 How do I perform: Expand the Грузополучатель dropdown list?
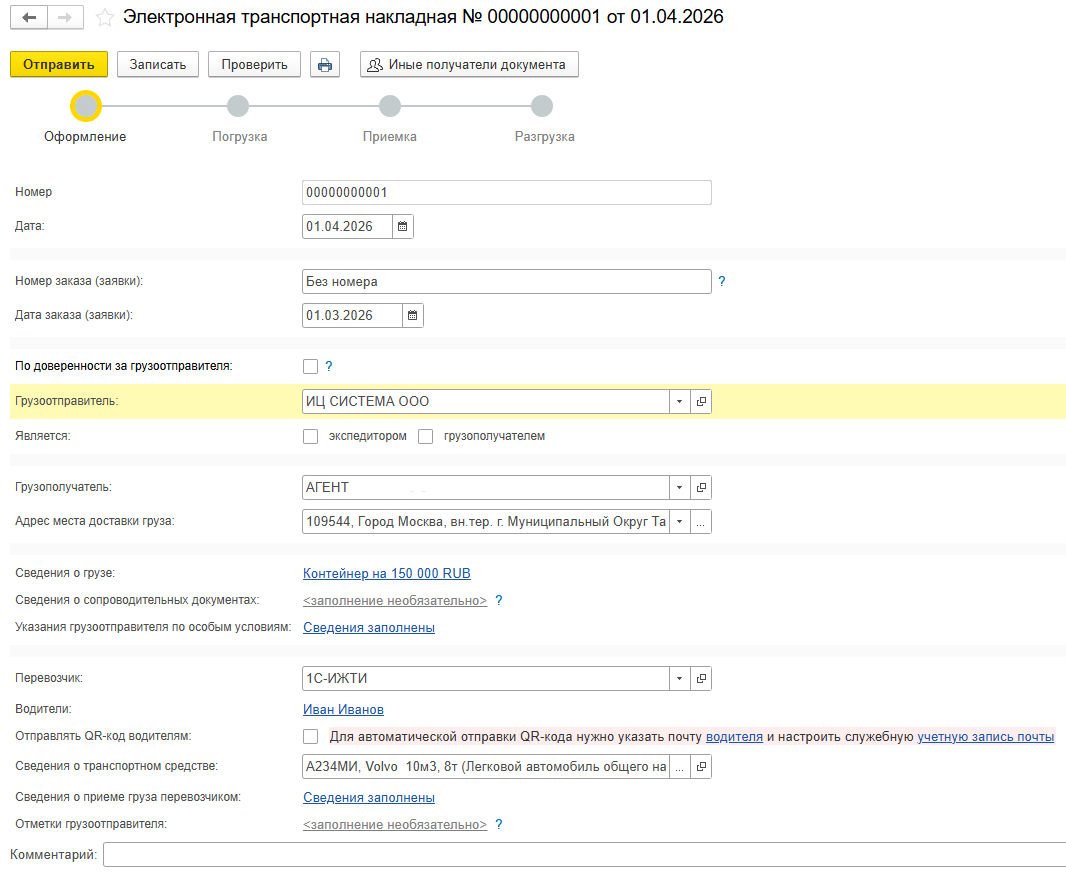point(679,488)
